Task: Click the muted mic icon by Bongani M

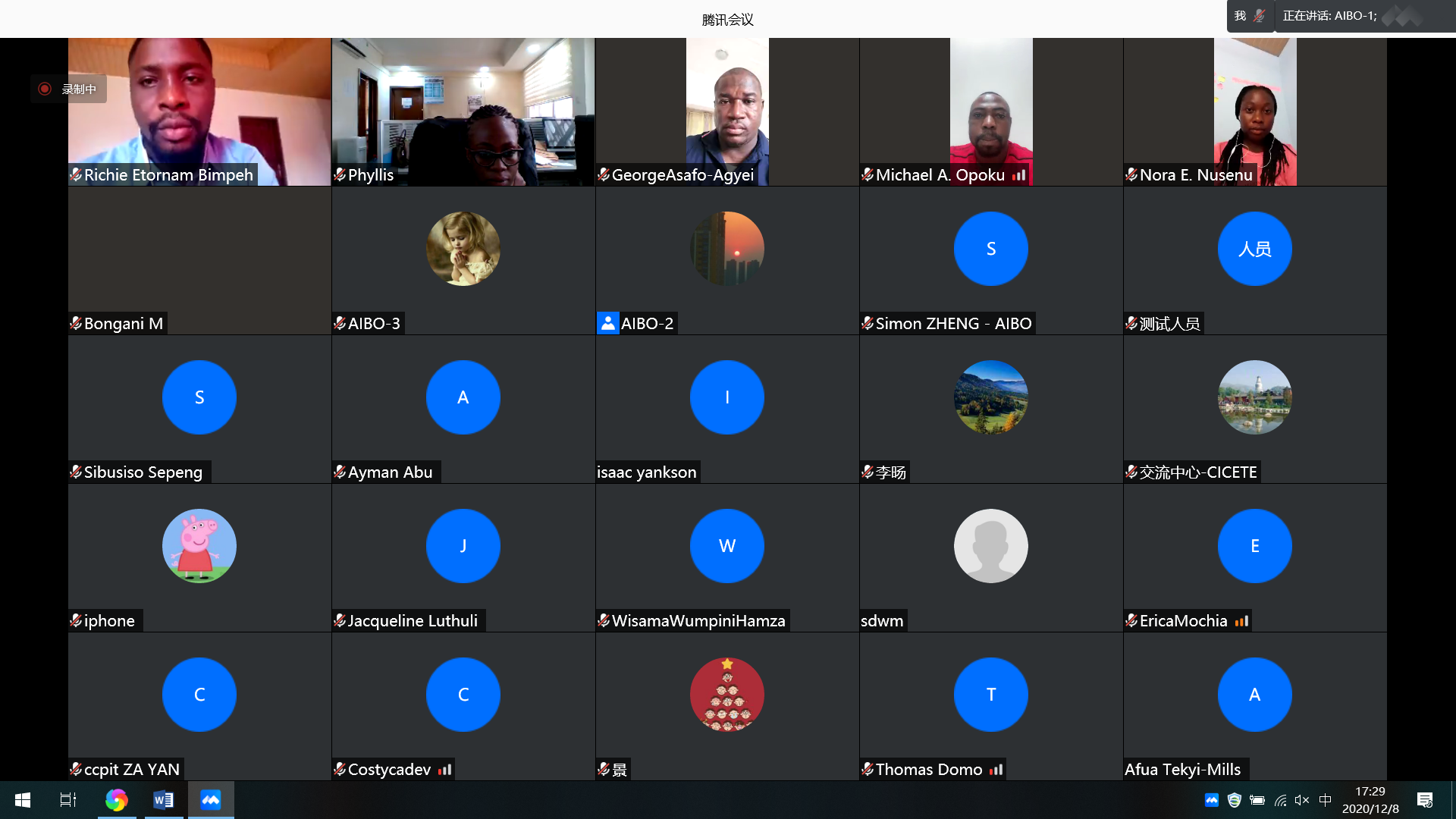Action: (76, 323)
